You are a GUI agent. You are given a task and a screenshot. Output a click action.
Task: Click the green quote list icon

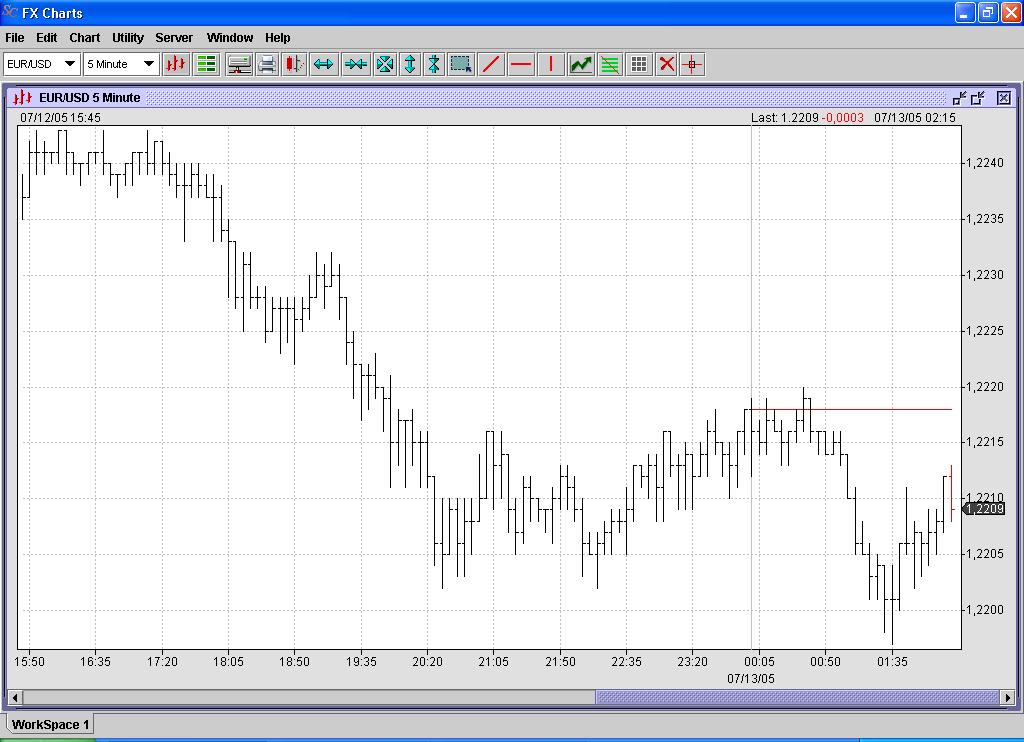(x=206, y=64)
